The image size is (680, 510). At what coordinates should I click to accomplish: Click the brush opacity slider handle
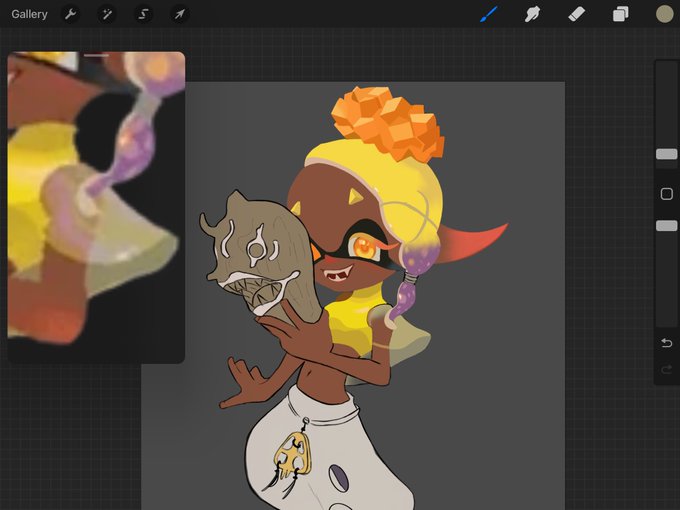tap(667, 226)
